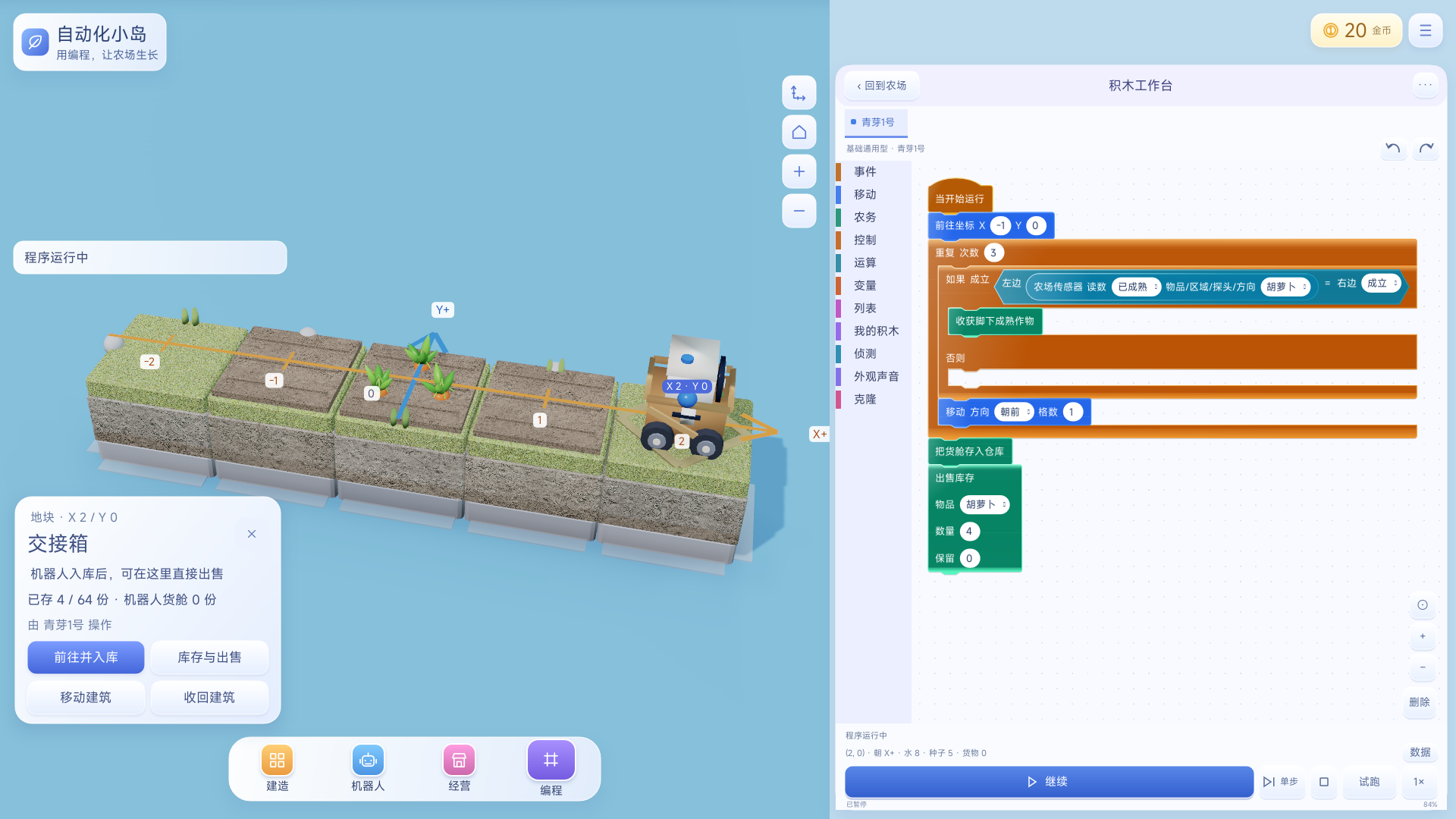1456x819 pixels.
Task: Click the 前往并入库 button
Action: 86,657
